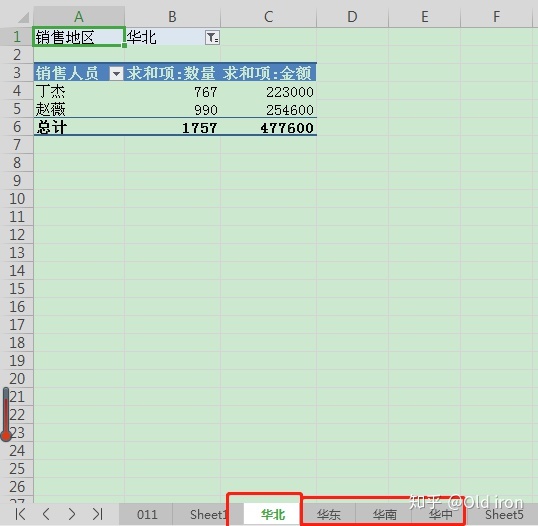
Task: Select column F header
Action: pyautogui.click(x=496, y=16)
